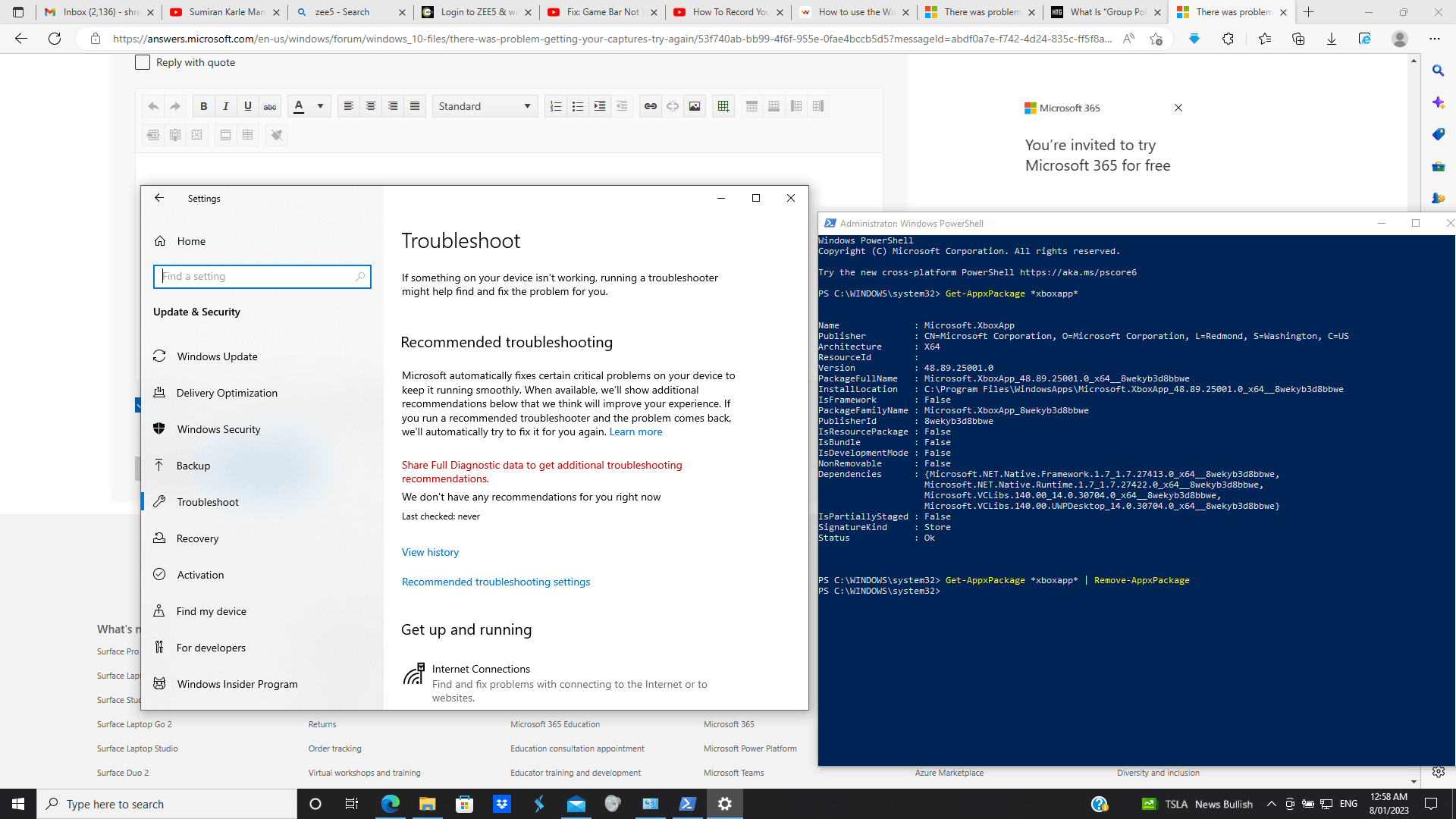Toggle bold formatting in reply editor
Screen dimensions: 1456x819
point(203,106)
